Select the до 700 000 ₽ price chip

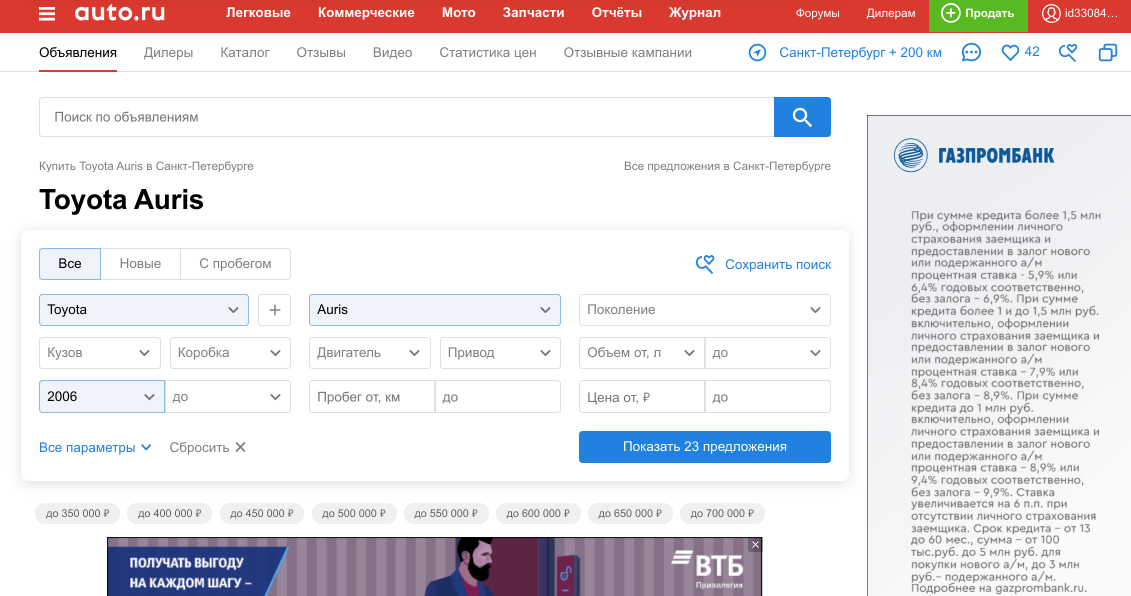coord(722,514)
